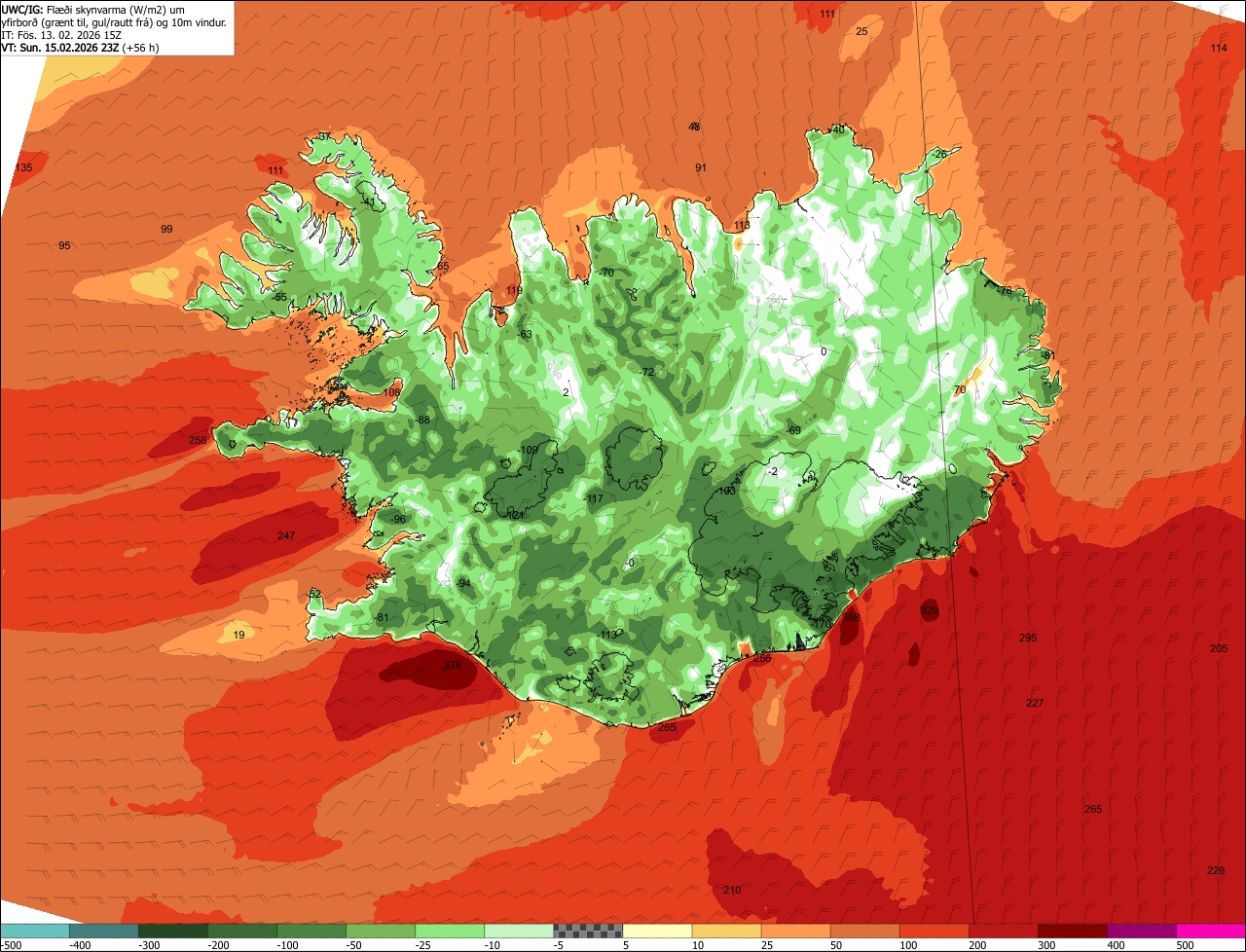Click the offshore value 227
Screen dimensions: 1246x952
[x=1035, y=704]
